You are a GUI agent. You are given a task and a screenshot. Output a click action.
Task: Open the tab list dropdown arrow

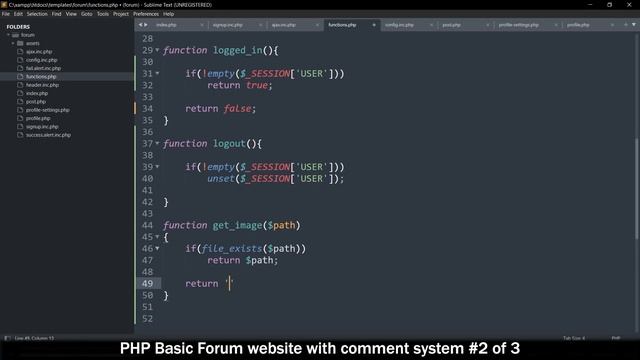click(x=634, y=25)
